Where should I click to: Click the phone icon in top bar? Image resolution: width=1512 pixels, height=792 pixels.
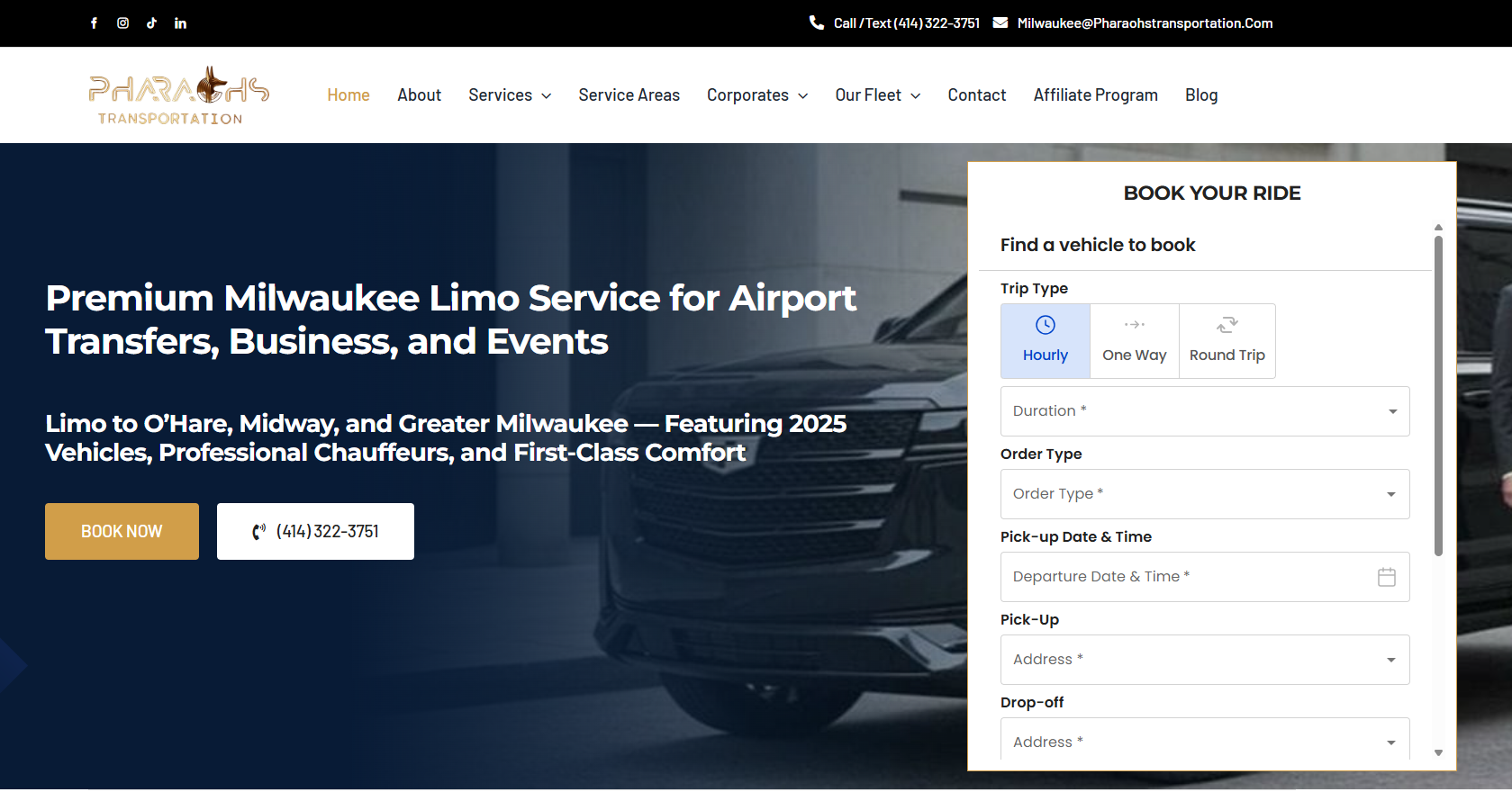(817, 23)
